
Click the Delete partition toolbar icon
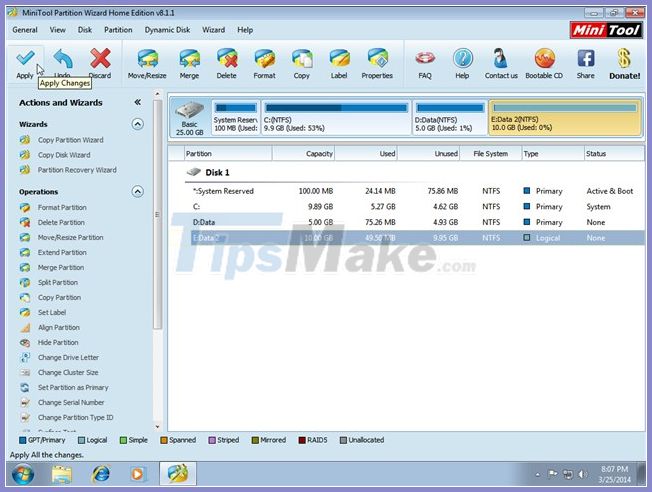click(227, 59)
